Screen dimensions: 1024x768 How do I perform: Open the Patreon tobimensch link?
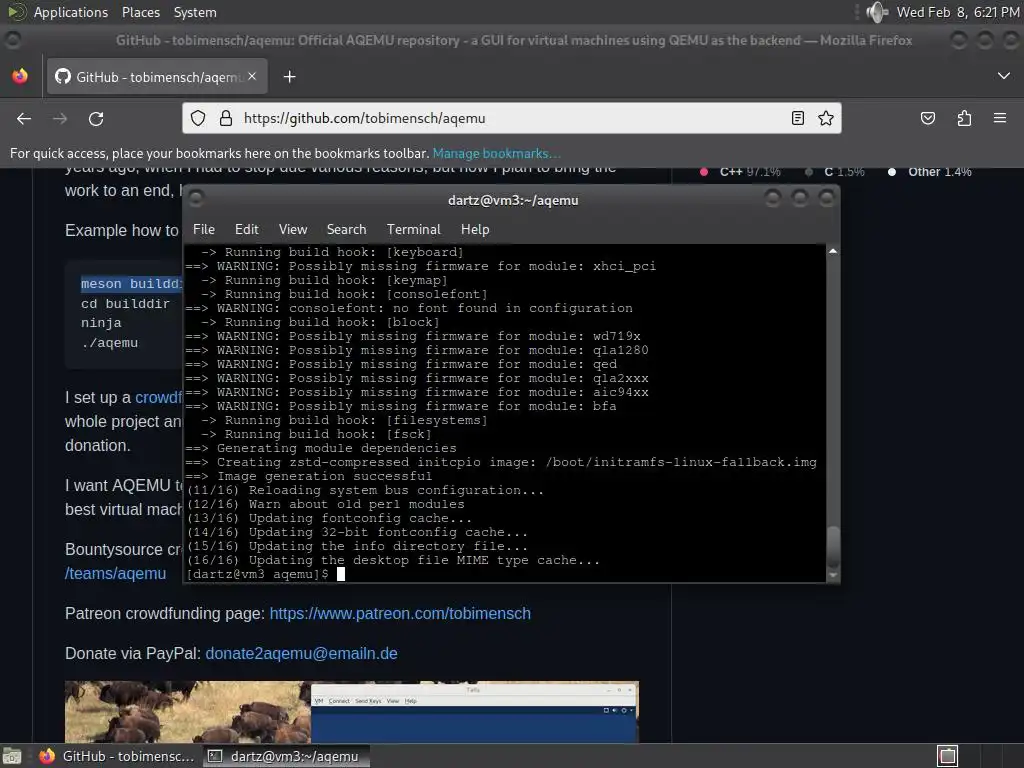400,613
